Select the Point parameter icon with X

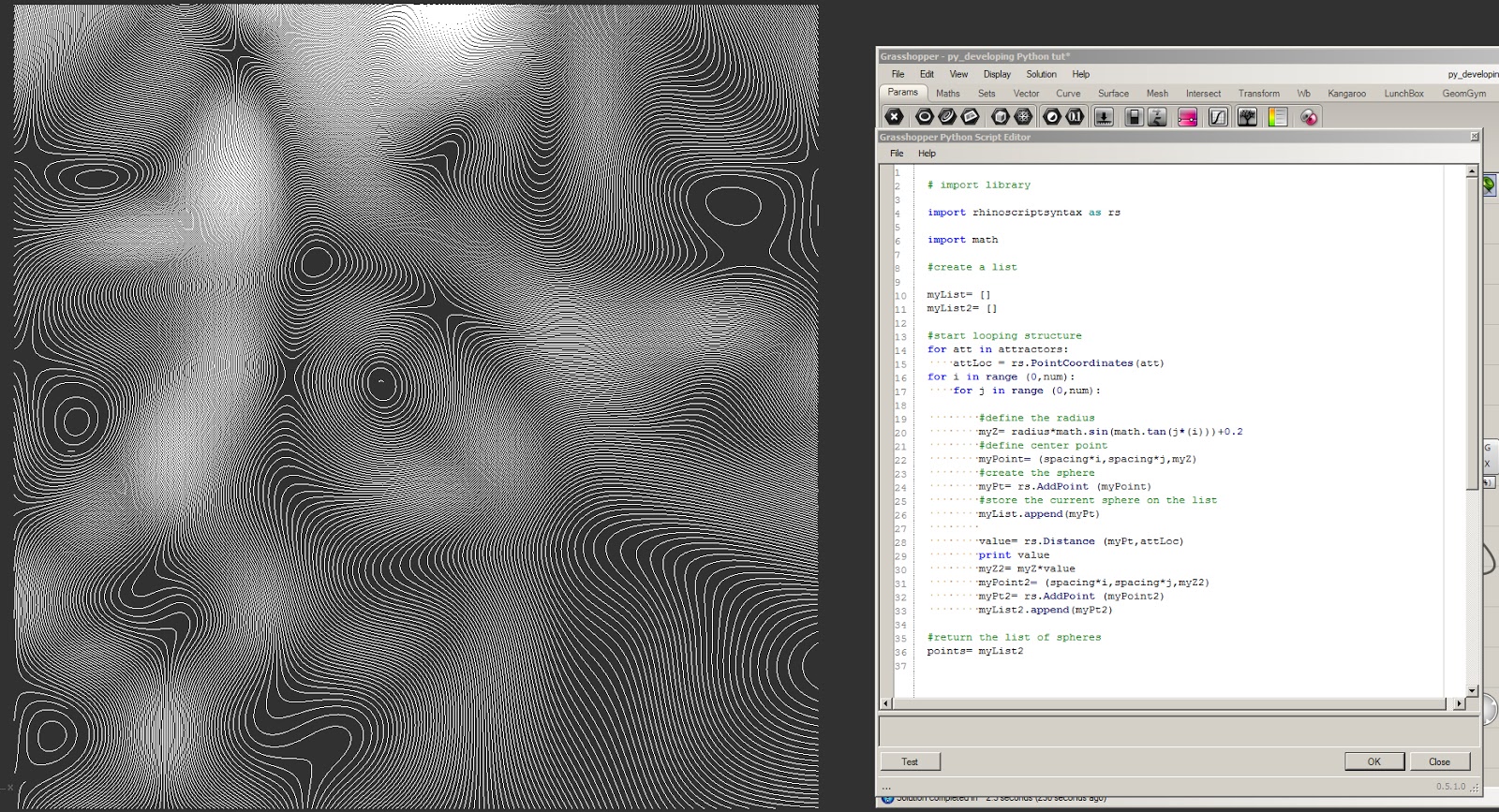coord(895,116)
